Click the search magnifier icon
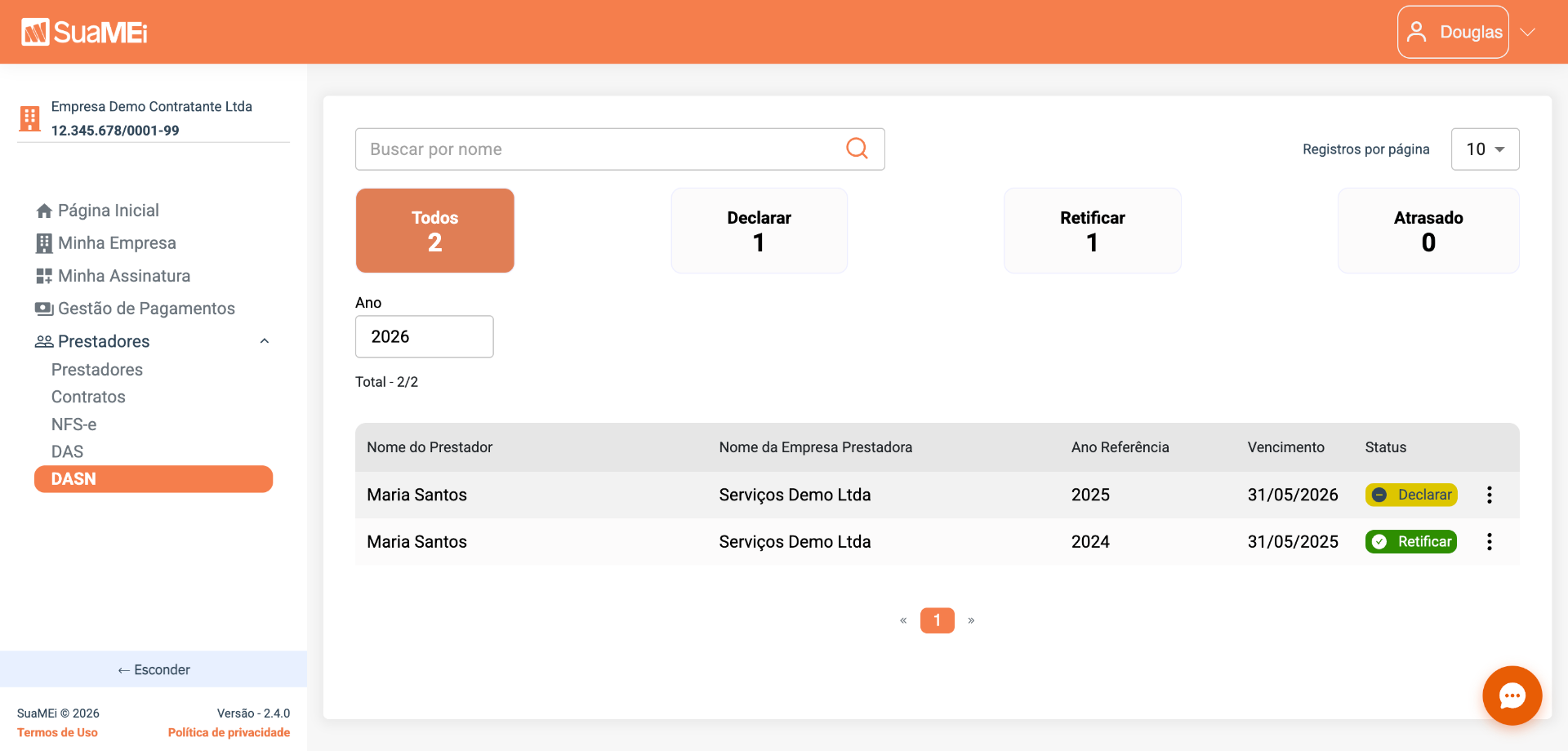This screenshot has width=1568, height=751. (x=857, y=149)
